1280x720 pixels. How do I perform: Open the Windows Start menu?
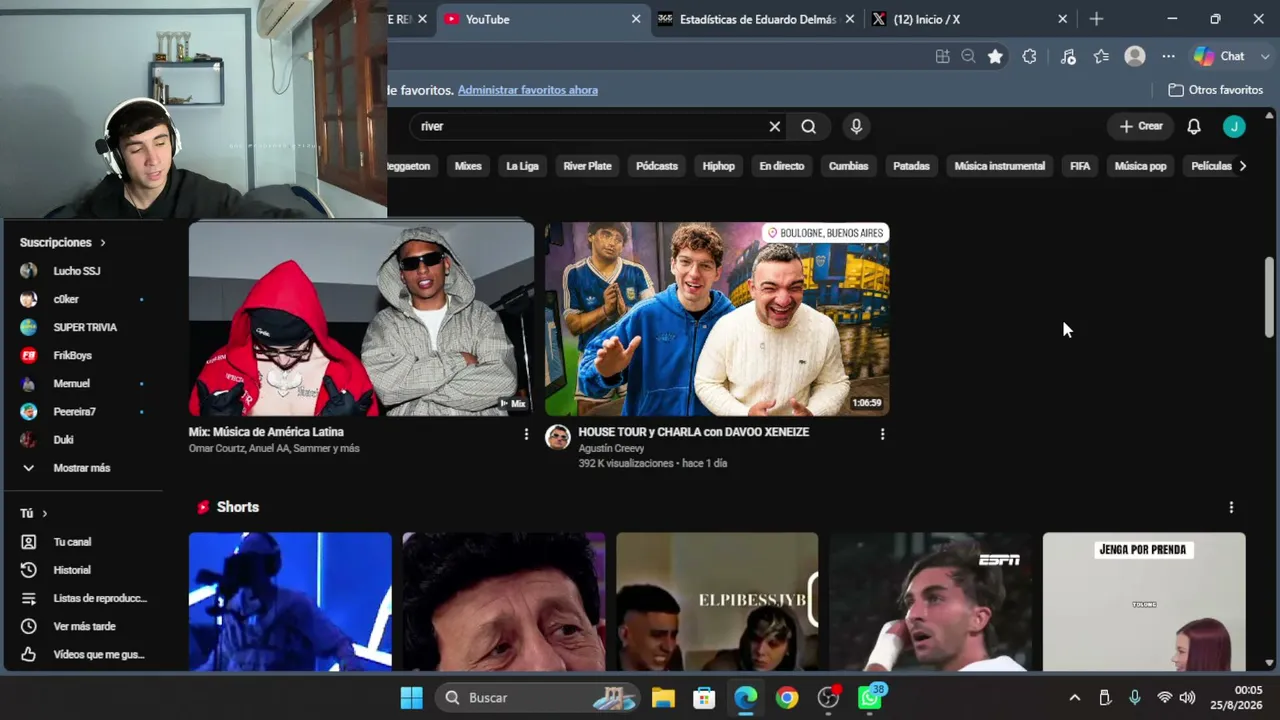[411, 698]
